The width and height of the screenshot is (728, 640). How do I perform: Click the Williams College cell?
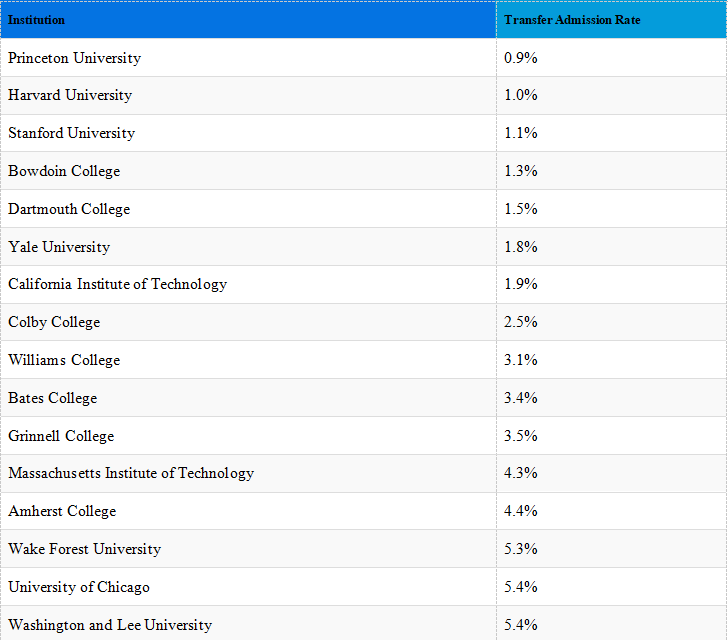[x=64, y=360]
